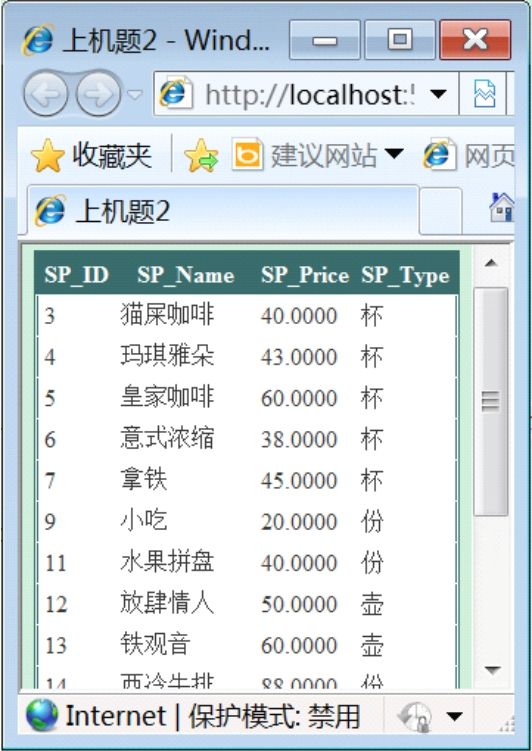Click the ID cell 12
Viewport: 532px width, 751px height.
coord(56,604)
